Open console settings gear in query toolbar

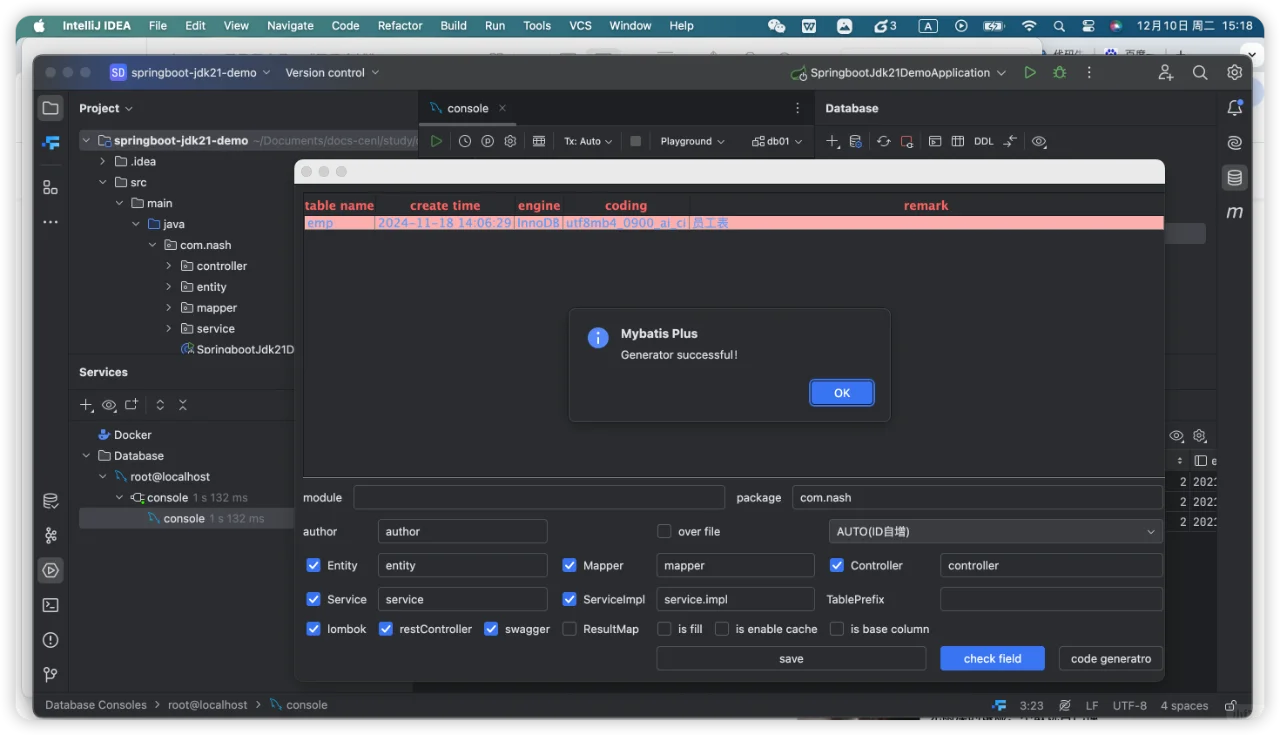(x=510, y=142)
